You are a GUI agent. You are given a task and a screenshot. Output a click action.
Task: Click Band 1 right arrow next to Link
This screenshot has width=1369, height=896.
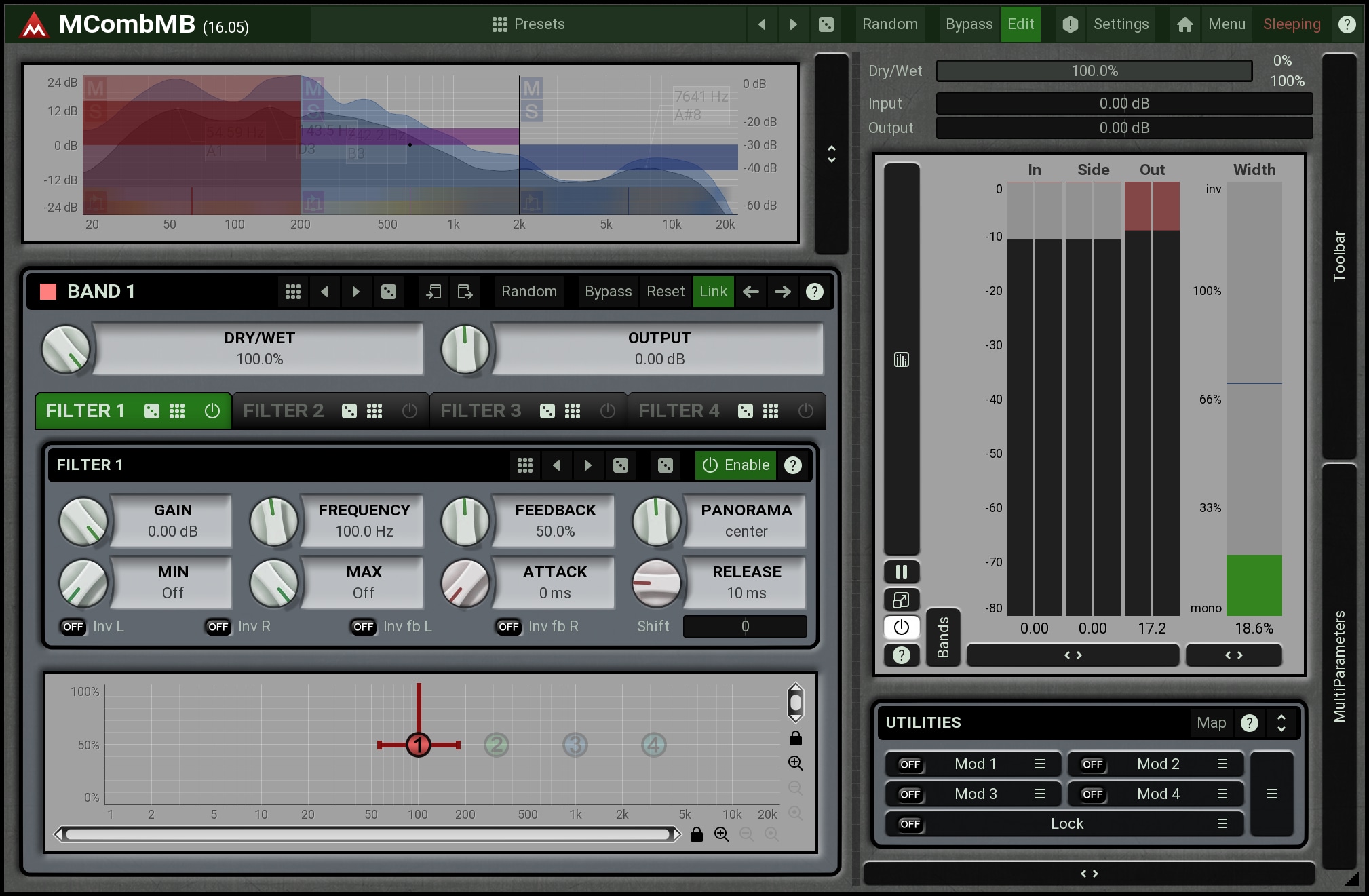click(x=782, y=292)
